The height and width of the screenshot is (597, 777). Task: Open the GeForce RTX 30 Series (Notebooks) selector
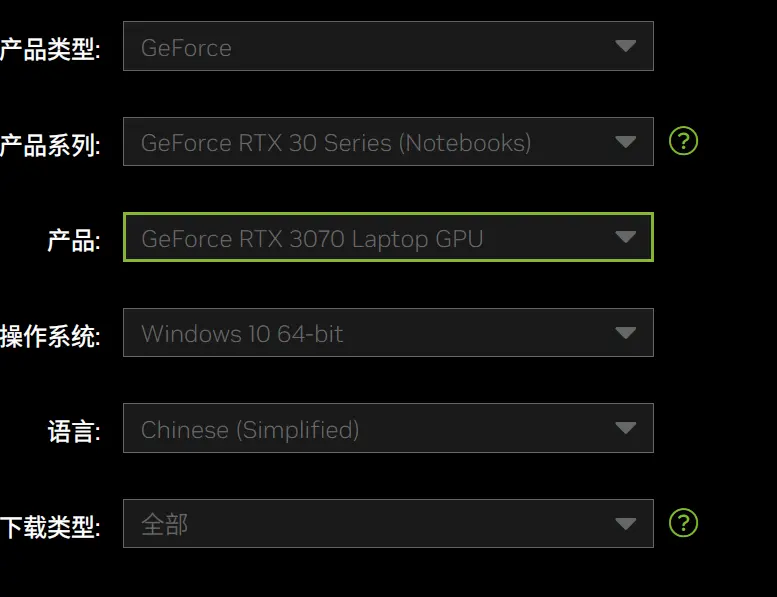click(388, 142)
